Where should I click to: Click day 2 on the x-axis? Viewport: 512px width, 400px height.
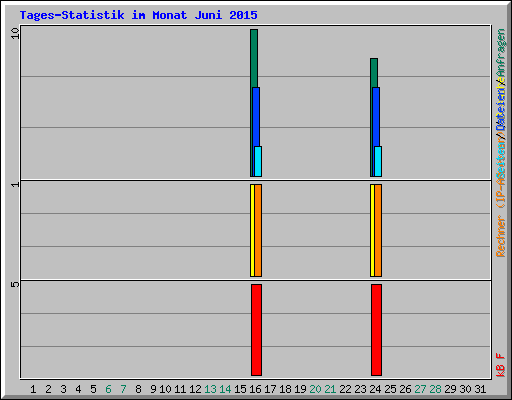click(48, 389)
